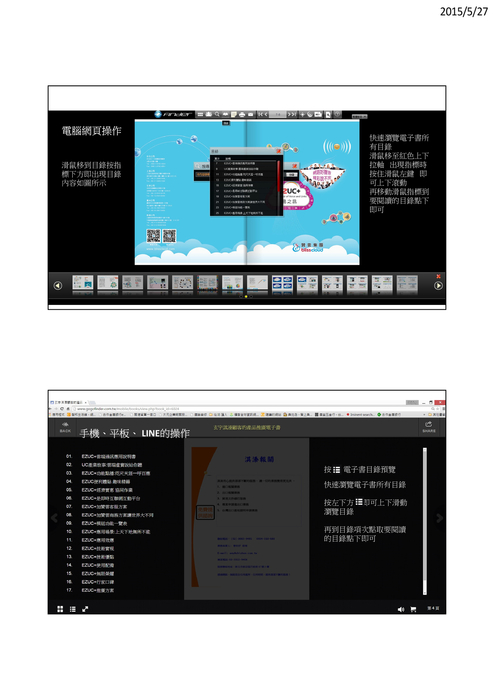Go to next page with right chevron
The width and height of the screenshot is (494, 700).
coord(440,518)
